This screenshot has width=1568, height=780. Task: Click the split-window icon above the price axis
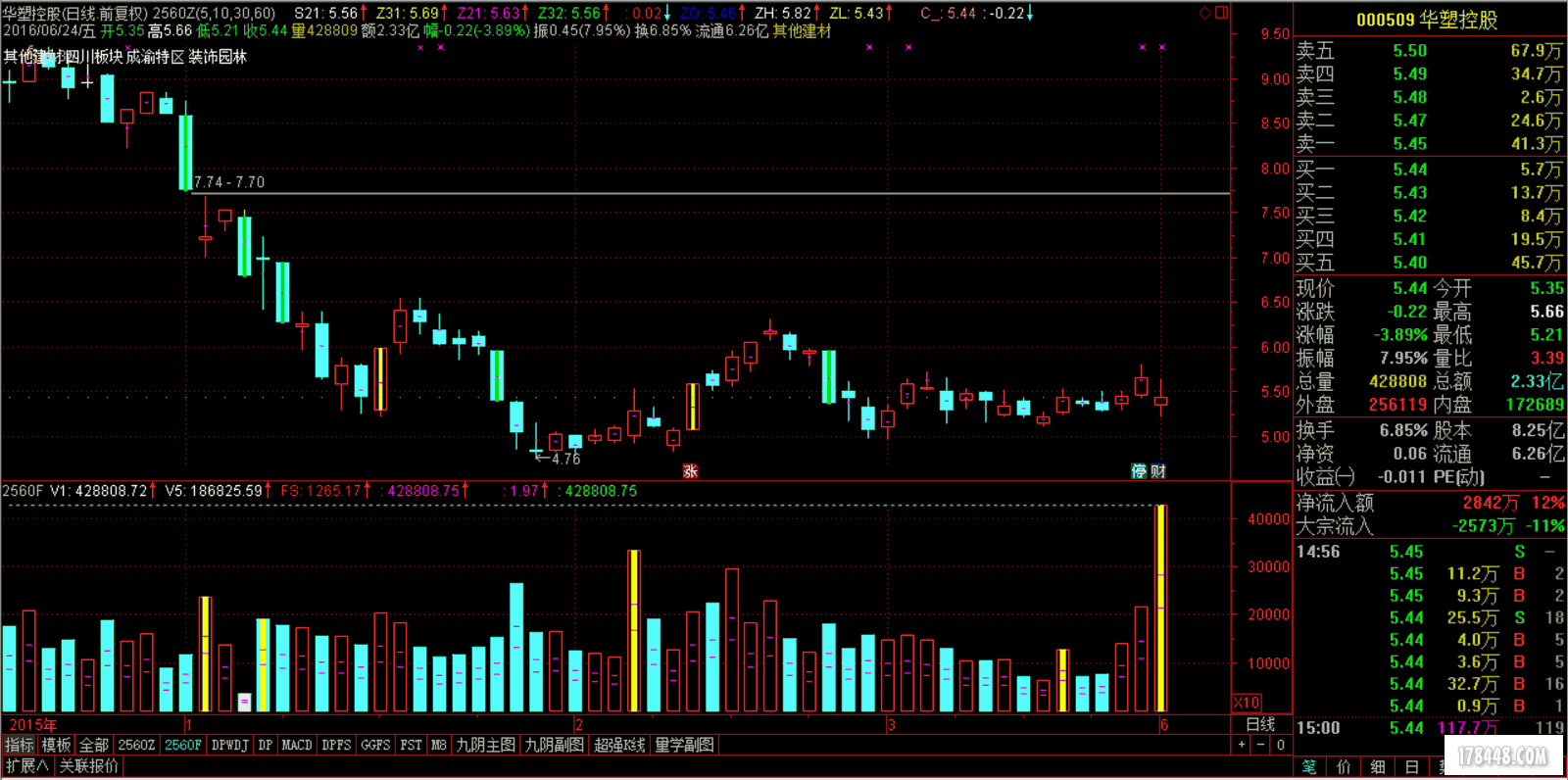1221,13
